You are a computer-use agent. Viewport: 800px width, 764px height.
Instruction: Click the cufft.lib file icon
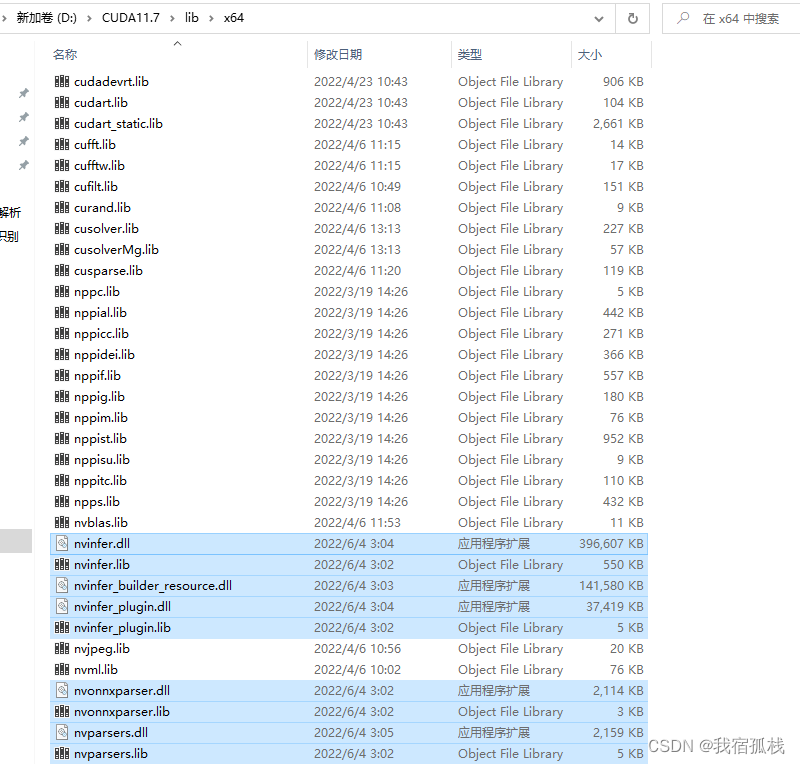[62, 144]
